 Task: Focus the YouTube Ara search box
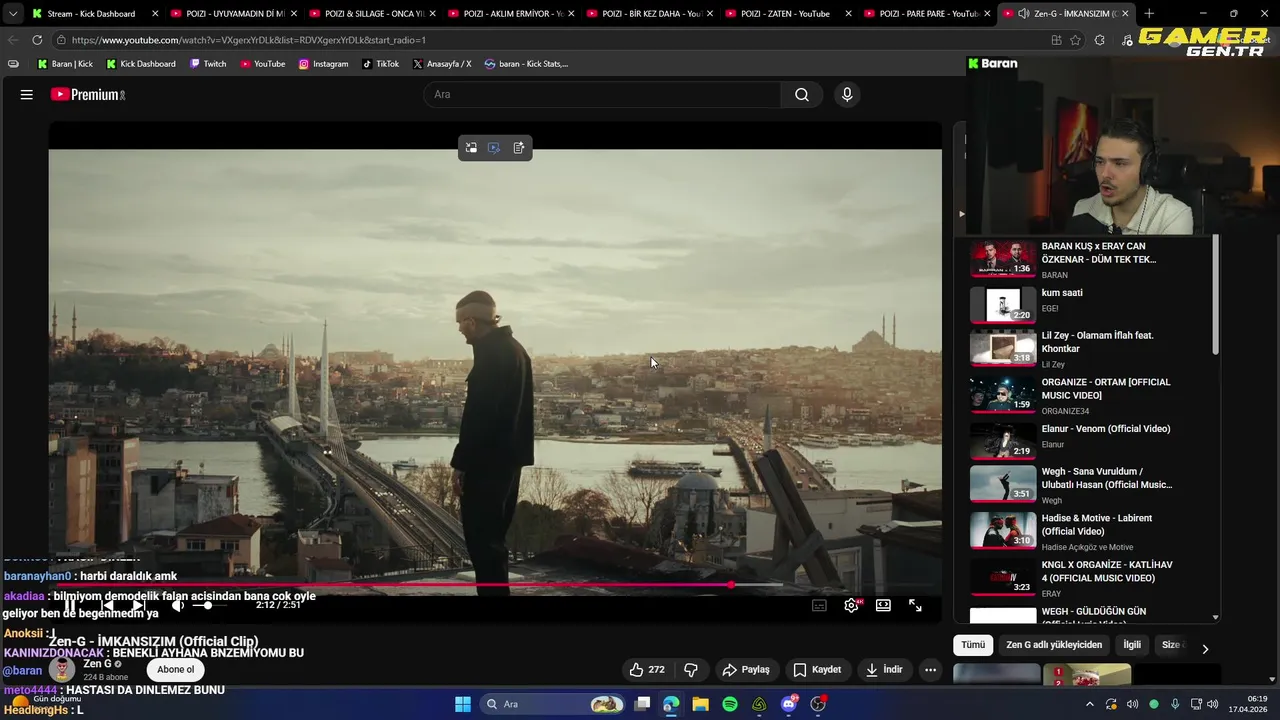[x=602, y=95]
